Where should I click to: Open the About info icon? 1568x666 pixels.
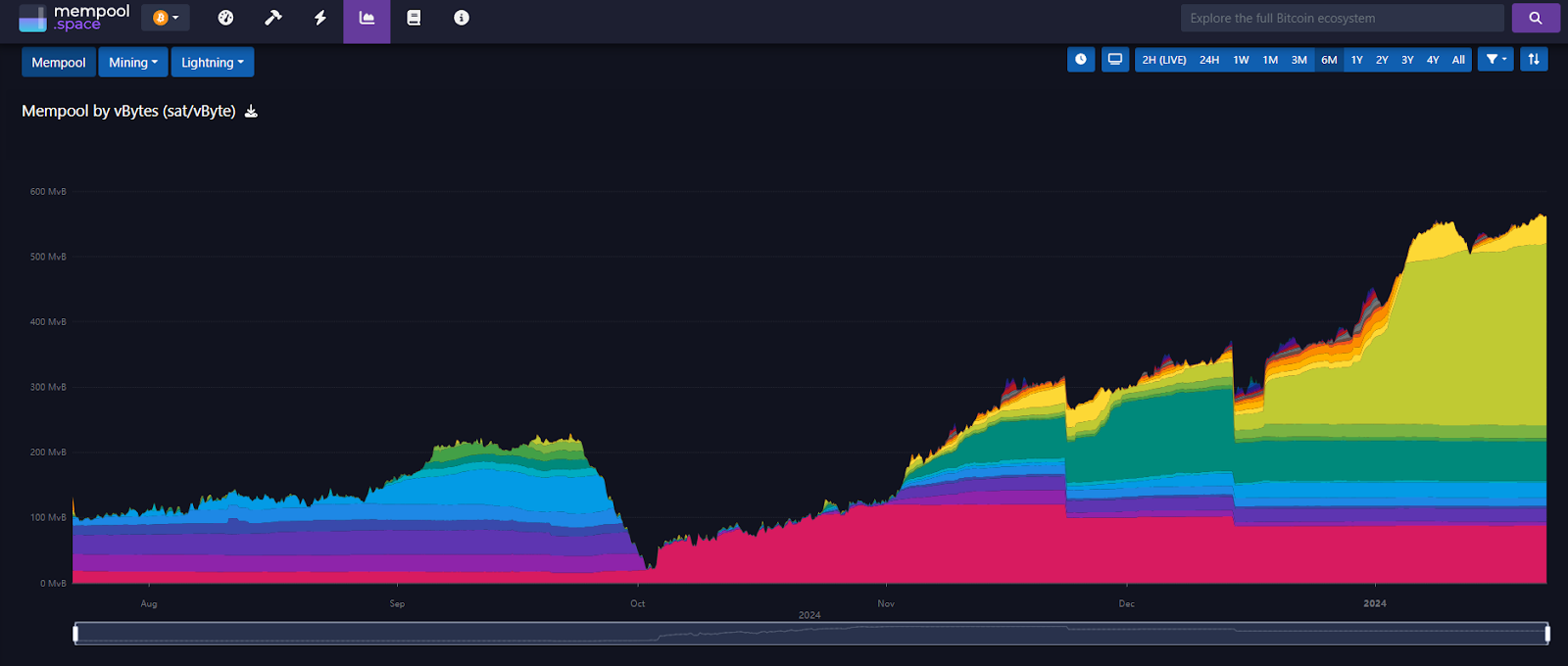pos(462,18)
